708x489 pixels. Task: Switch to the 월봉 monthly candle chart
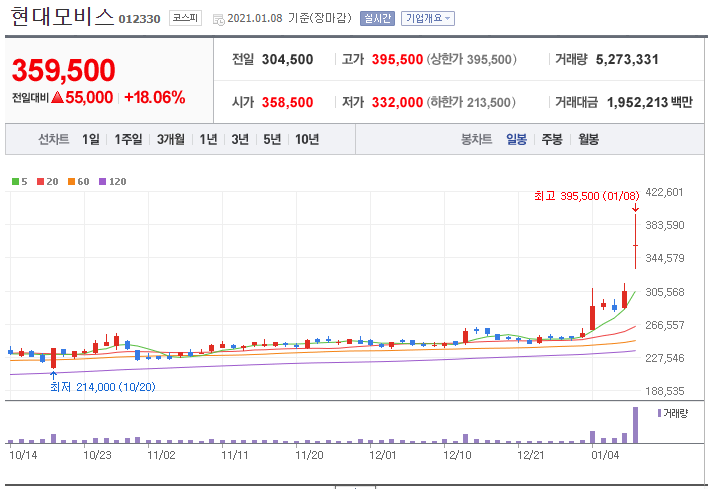(588, 139)
